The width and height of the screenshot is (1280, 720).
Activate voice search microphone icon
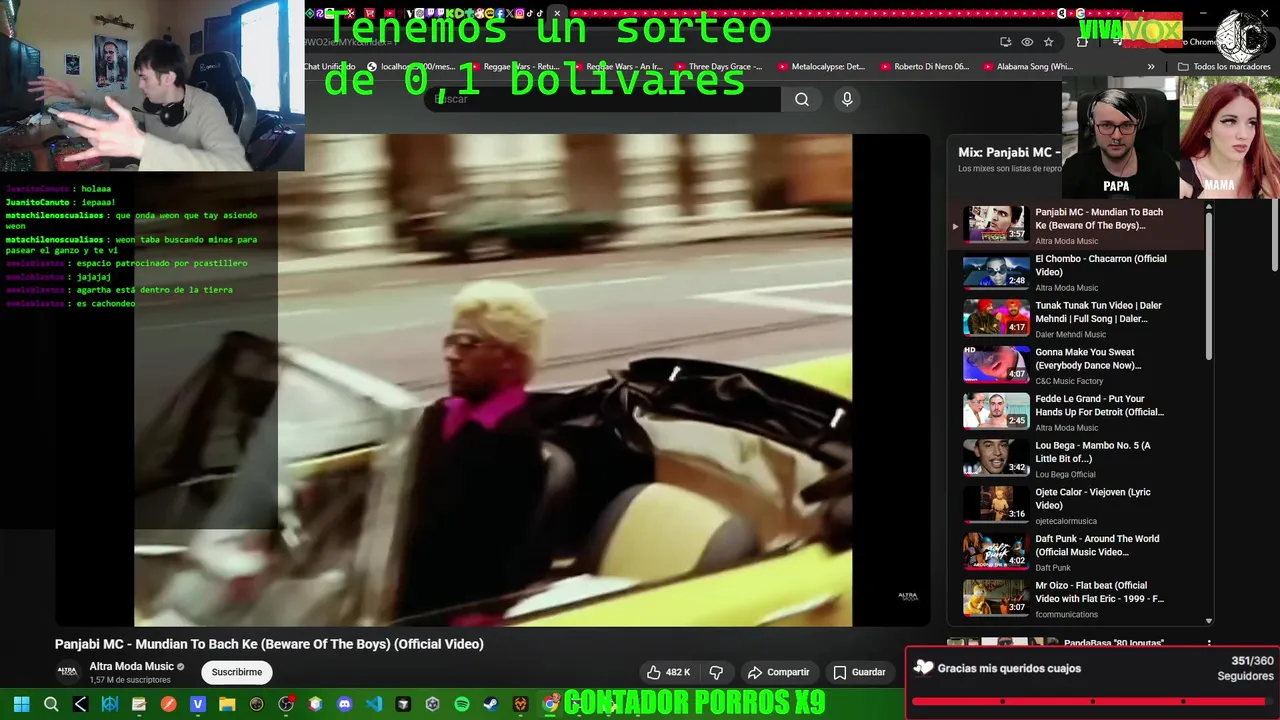point(847,99)
